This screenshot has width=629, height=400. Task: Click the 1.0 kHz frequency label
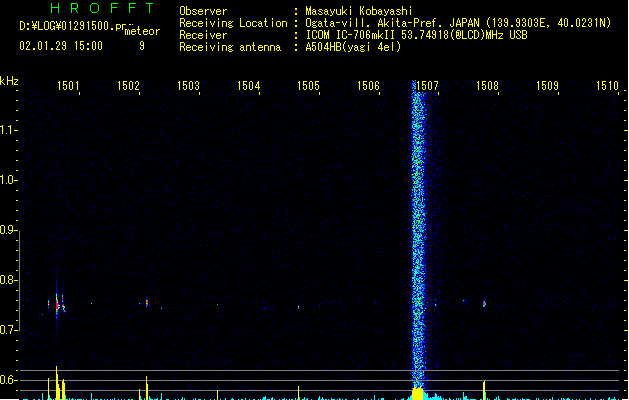8,180
